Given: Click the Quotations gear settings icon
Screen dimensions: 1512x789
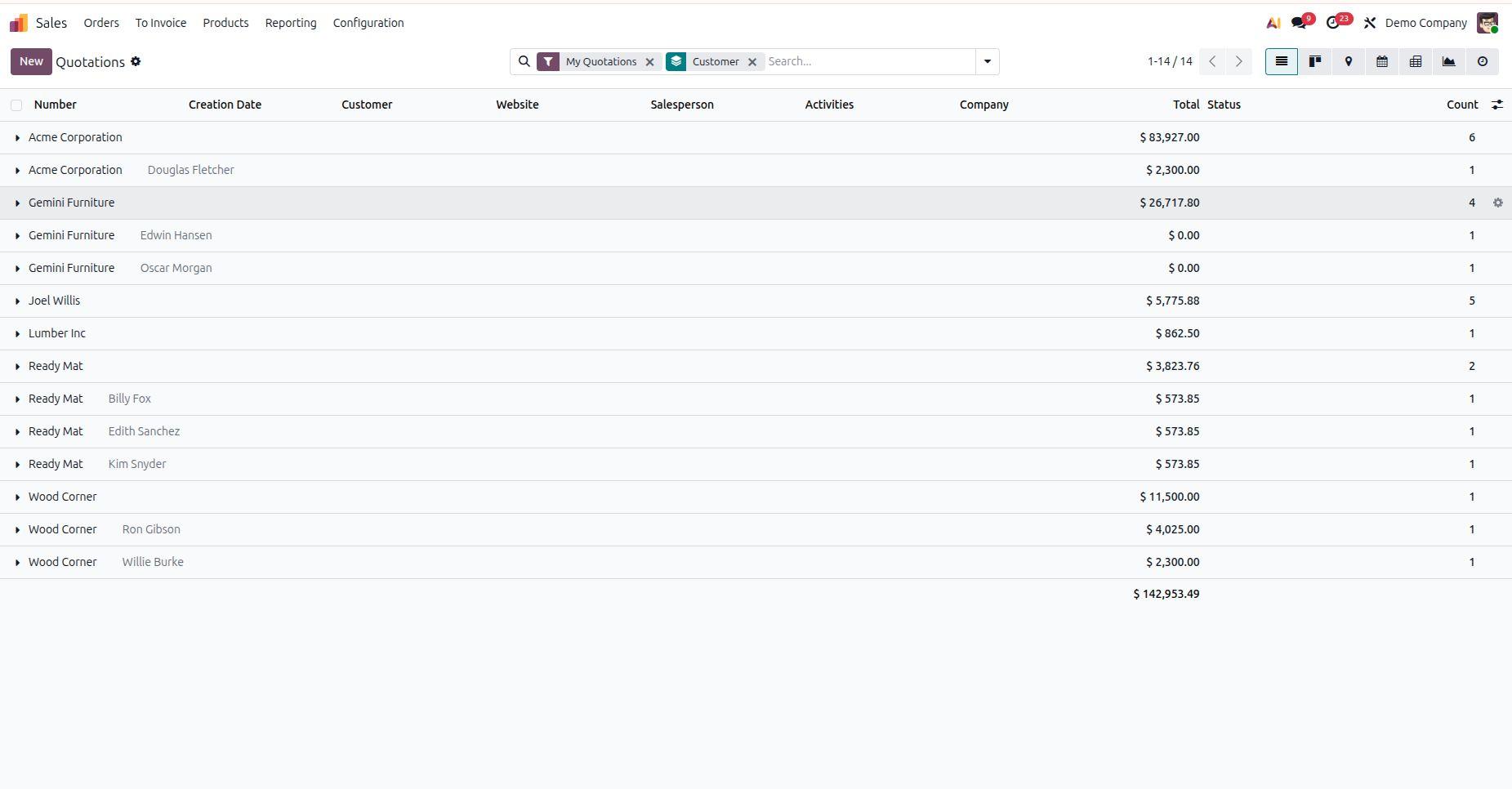Looking at the screenshot, I should click(x=136, y=61).
